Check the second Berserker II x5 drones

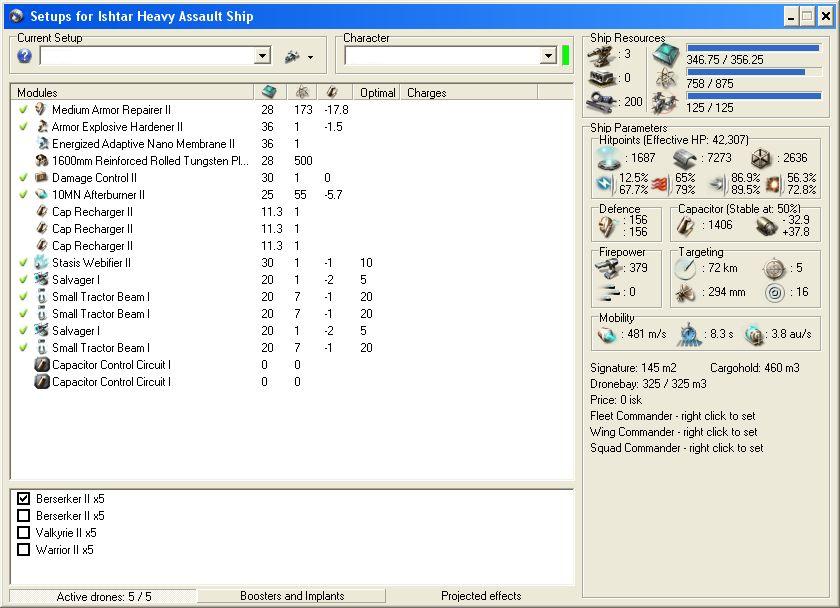[23, 516]
